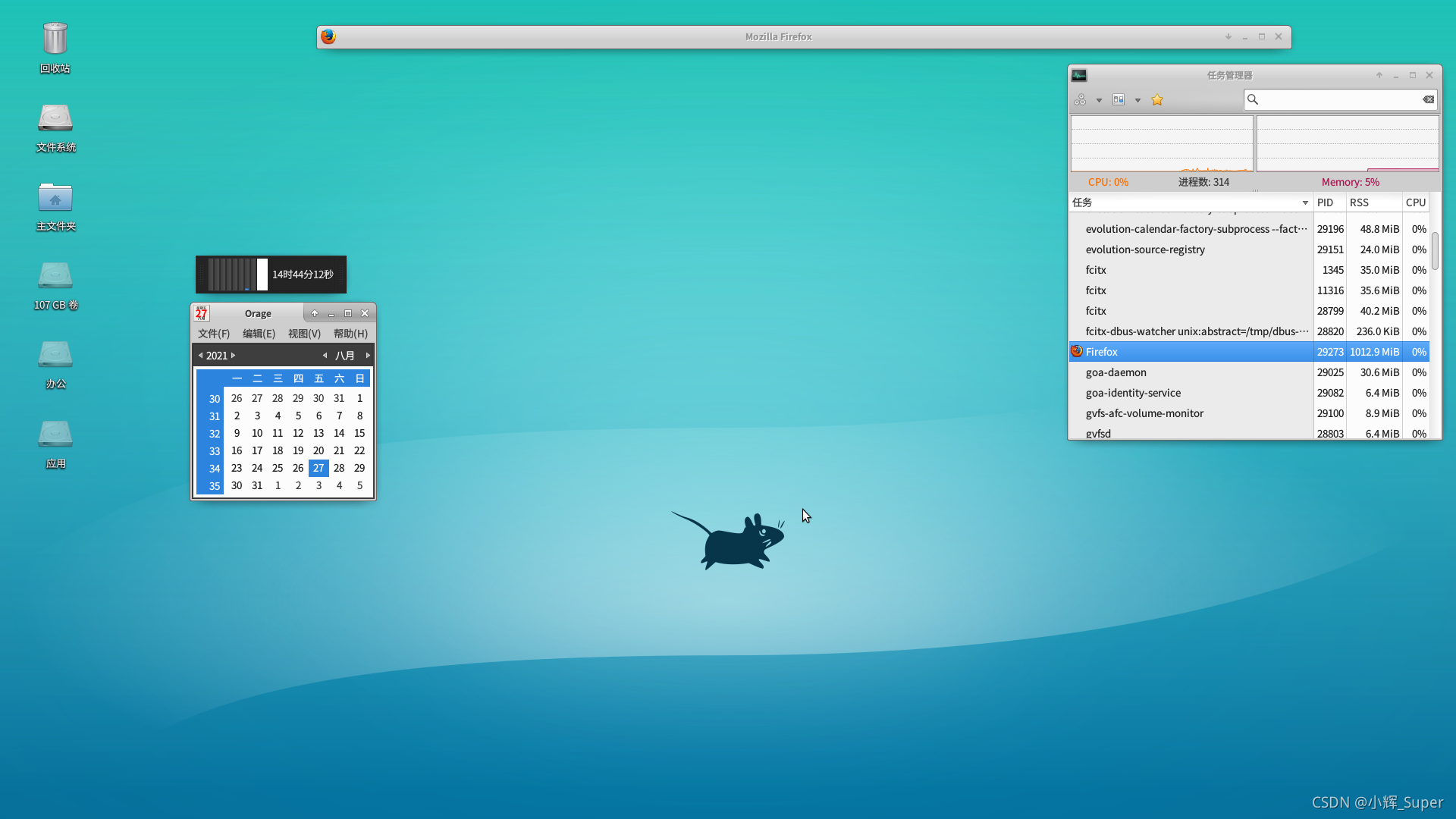The height and width of the screenshot is (819, 1456).
Task: Click the CPU: 0% label in Task Manager
Action: [1108, 182]
